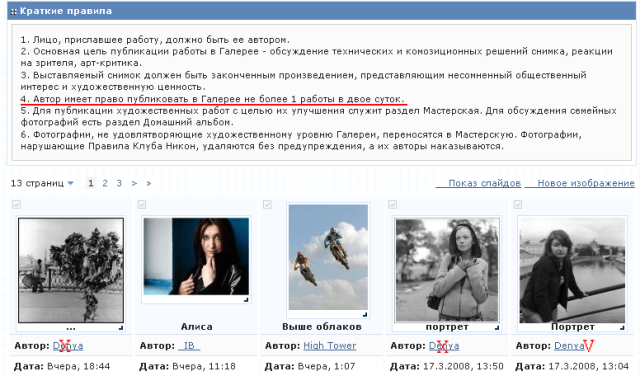This screenshot has width=640, height=376.
Task: Click the icon beside 'Краткие правила' header
Action: coord(14,12)
